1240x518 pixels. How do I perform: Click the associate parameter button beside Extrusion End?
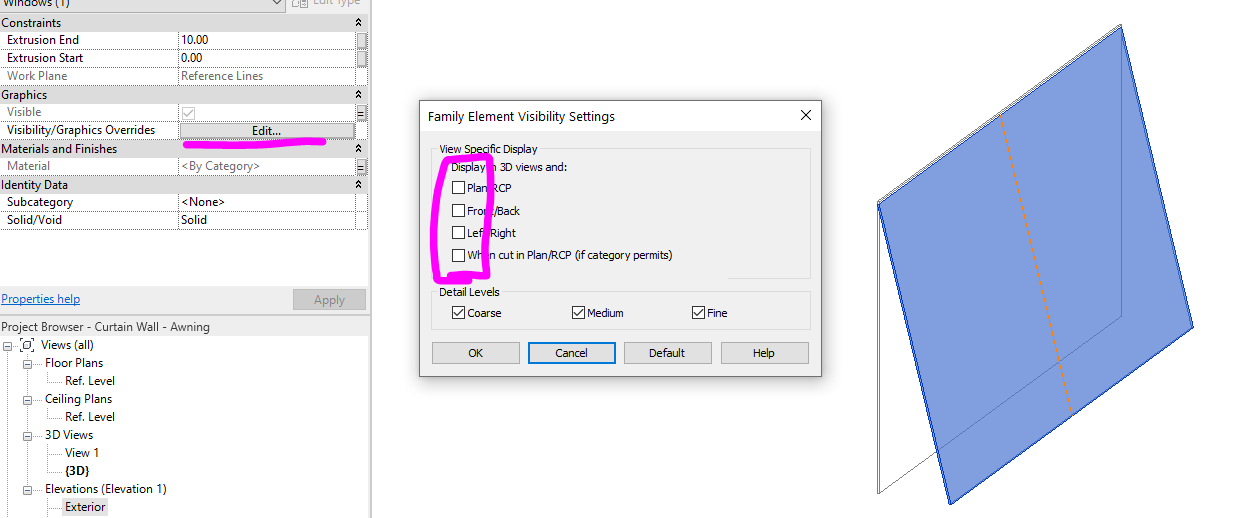(x=361, y=40)
